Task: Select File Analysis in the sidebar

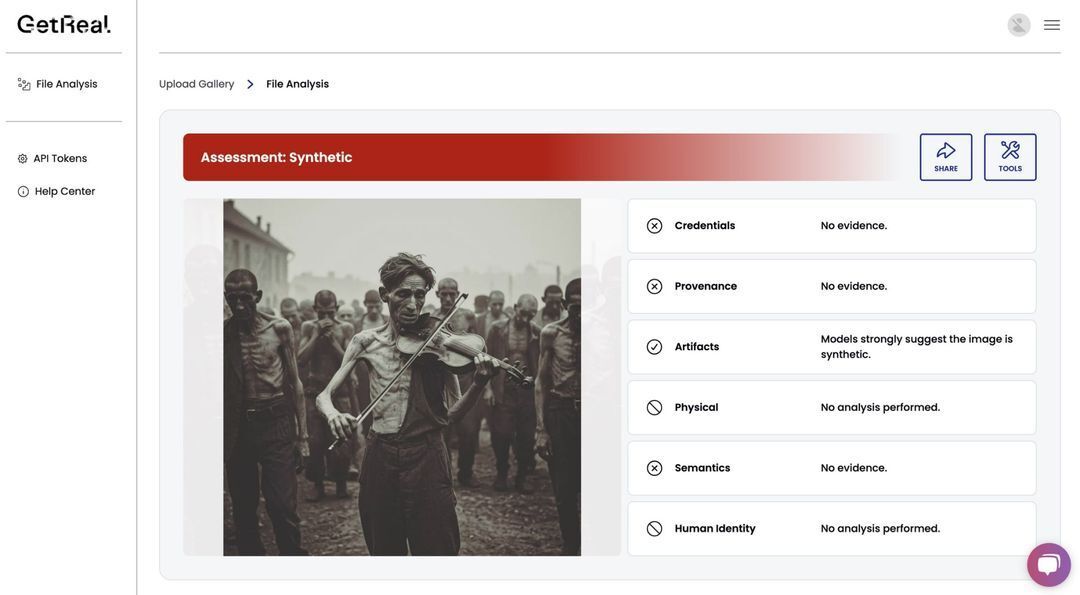Action: click(x=66, y=84)
